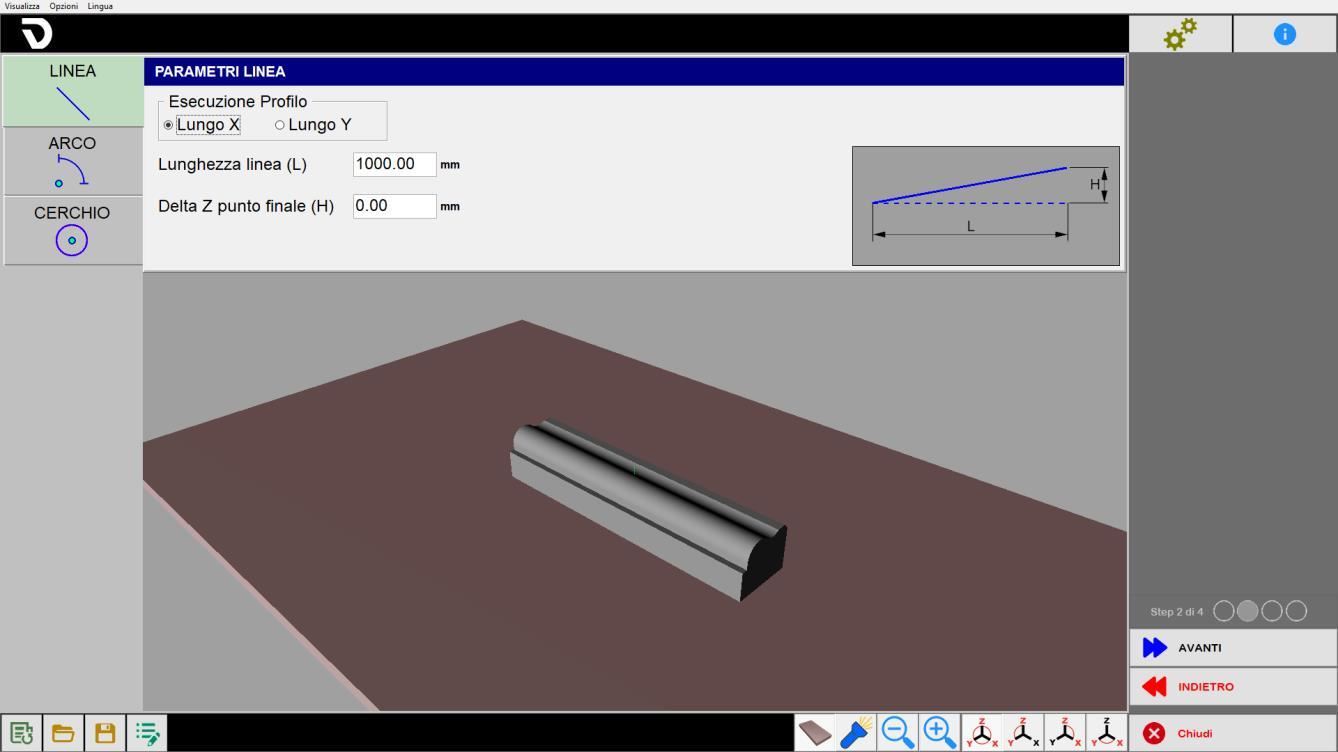Click the 3D molding profile model
Screen dimensions: 1338x752
click(x=648, y=510)
